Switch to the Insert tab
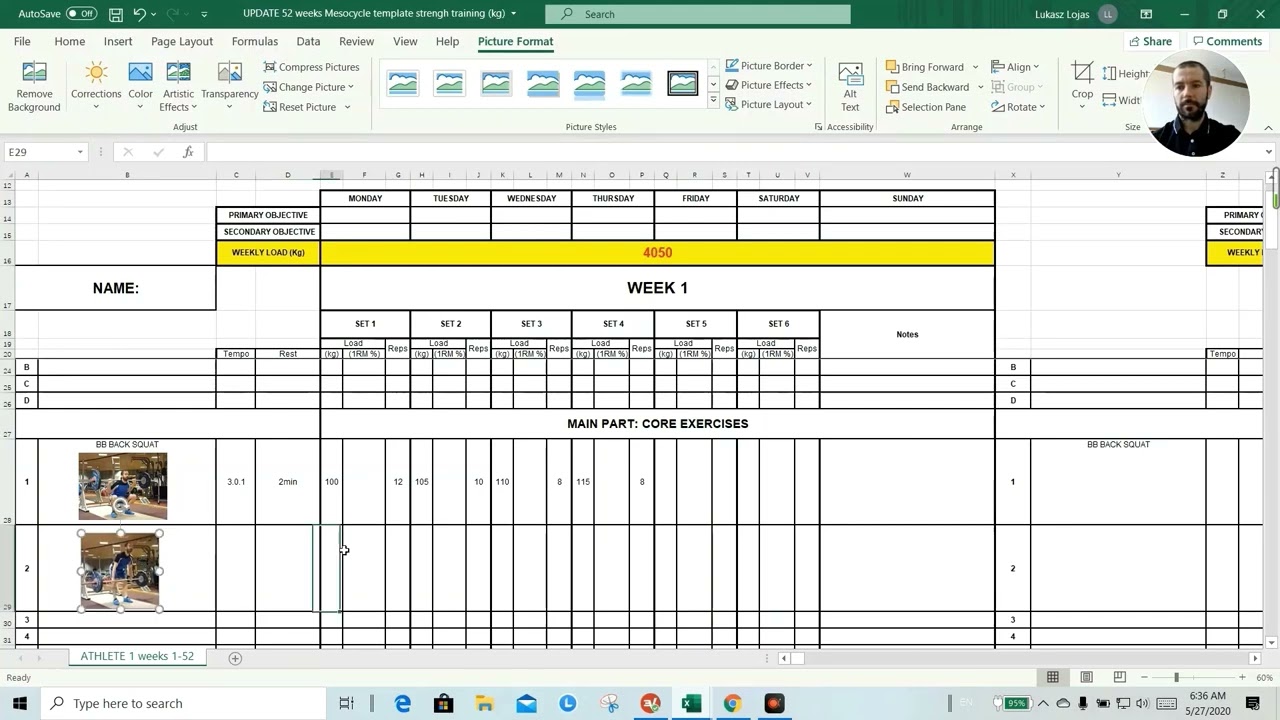This screenshot has height=720, width=1280. [x=118, y=41]
